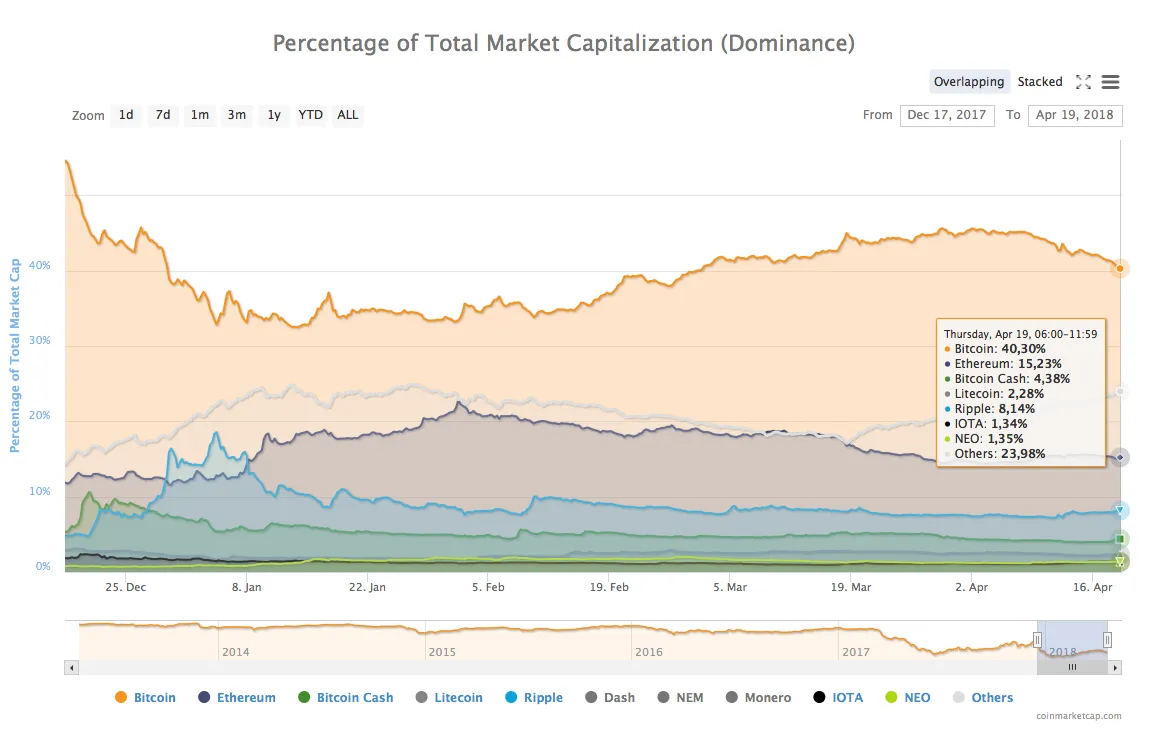Toggle Bitcoin series in legend

click(146, 697)
